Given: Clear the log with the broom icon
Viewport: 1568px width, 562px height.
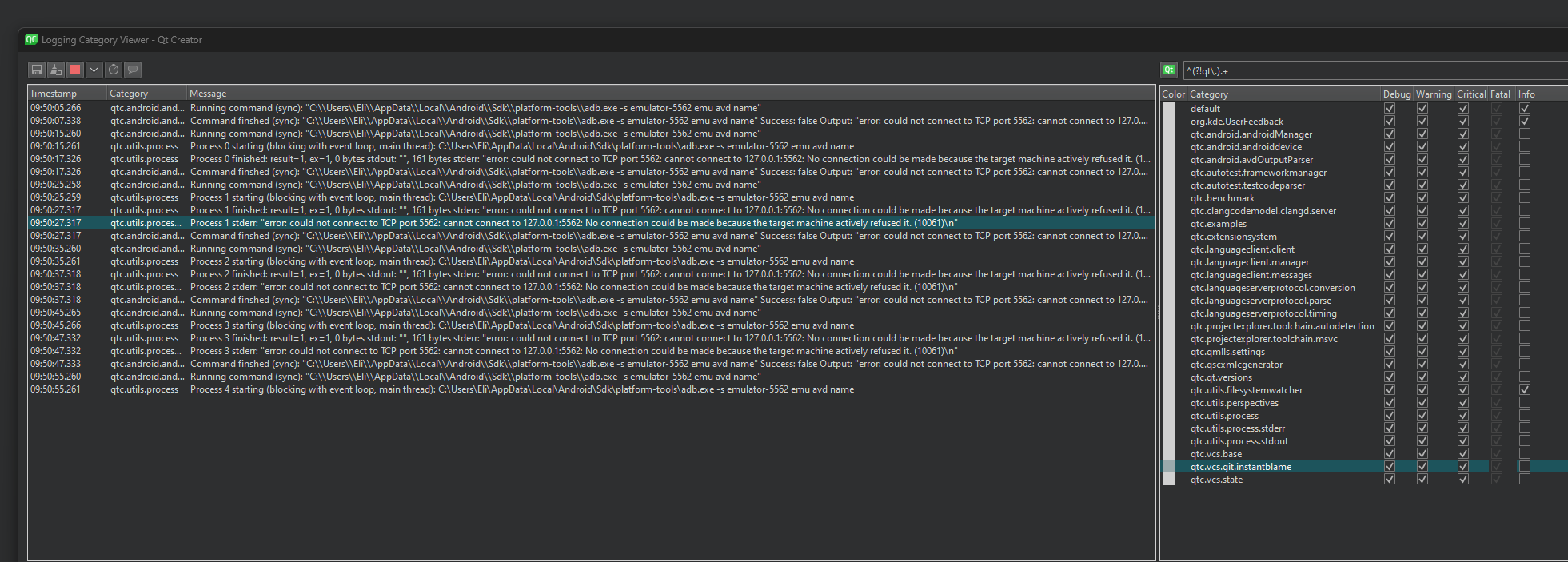Looking at the screenshot, I should (x=56, y=70).
